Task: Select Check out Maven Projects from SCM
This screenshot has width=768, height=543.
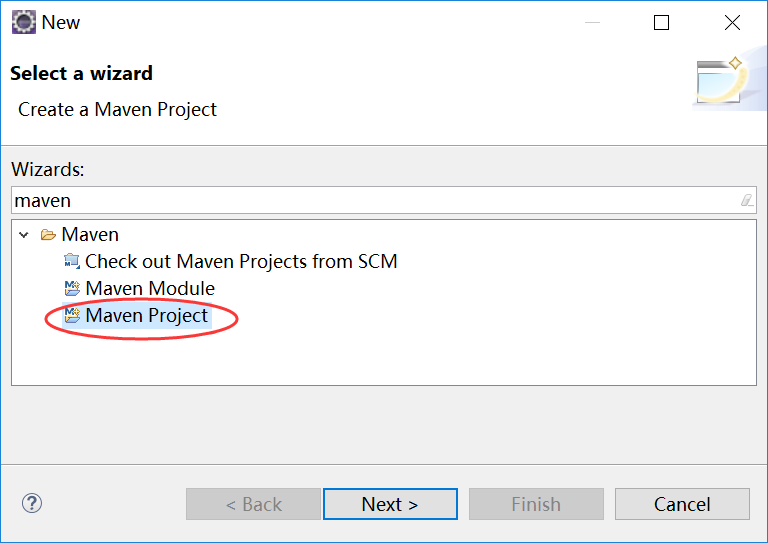Action: tap(241, 262)
